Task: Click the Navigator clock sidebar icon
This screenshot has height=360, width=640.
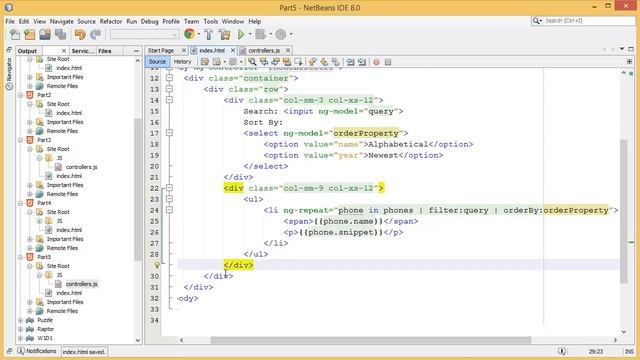Action: [x=9, y=86]
